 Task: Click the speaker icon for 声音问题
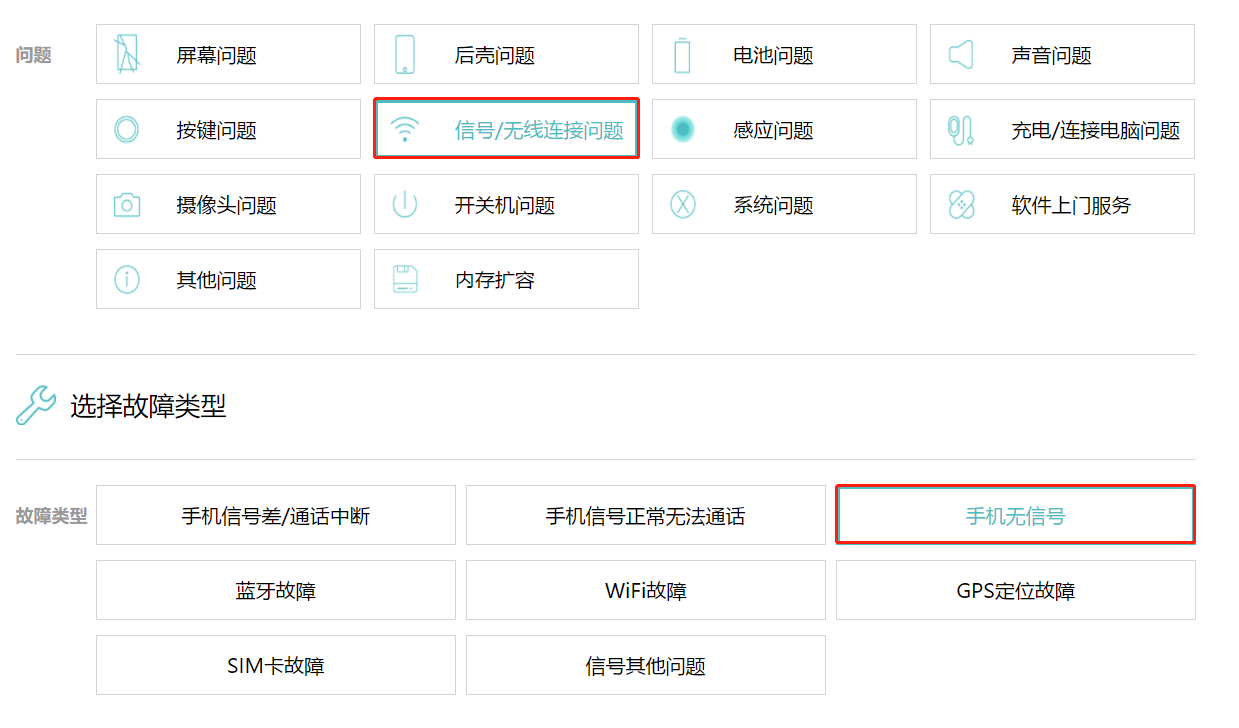[960, 54]
